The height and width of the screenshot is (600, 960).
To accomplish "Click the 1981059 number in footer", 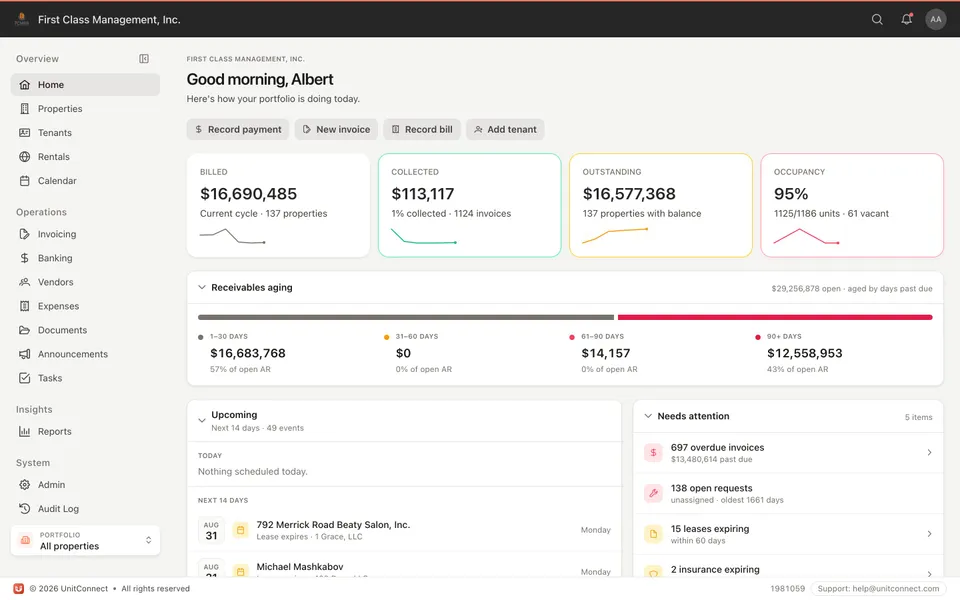I will tap(787, 588).
